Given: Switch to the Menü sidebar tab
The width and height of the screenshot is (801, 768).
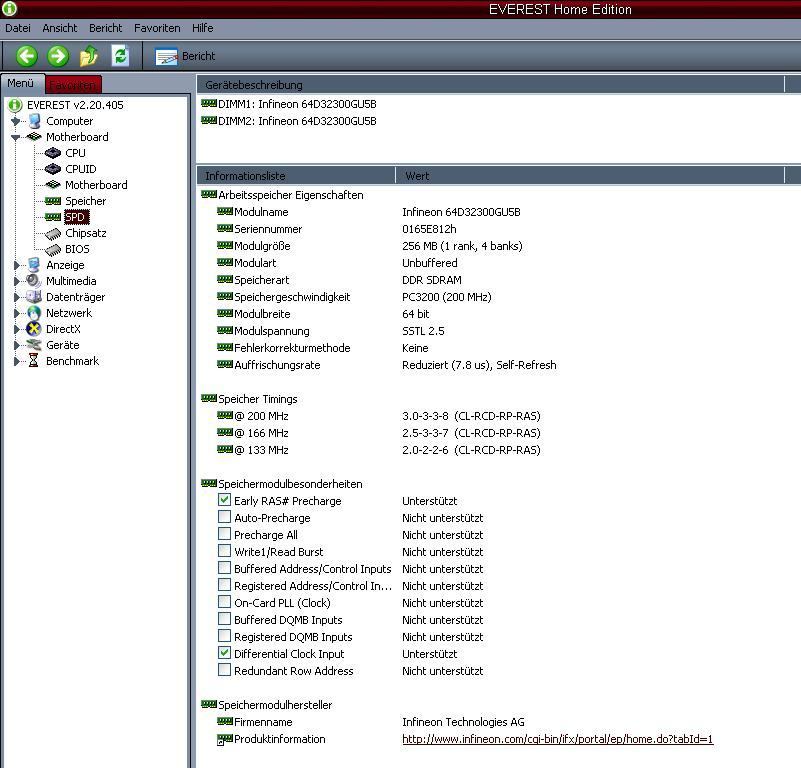Looking at the screenshot, I should (21, 83).
